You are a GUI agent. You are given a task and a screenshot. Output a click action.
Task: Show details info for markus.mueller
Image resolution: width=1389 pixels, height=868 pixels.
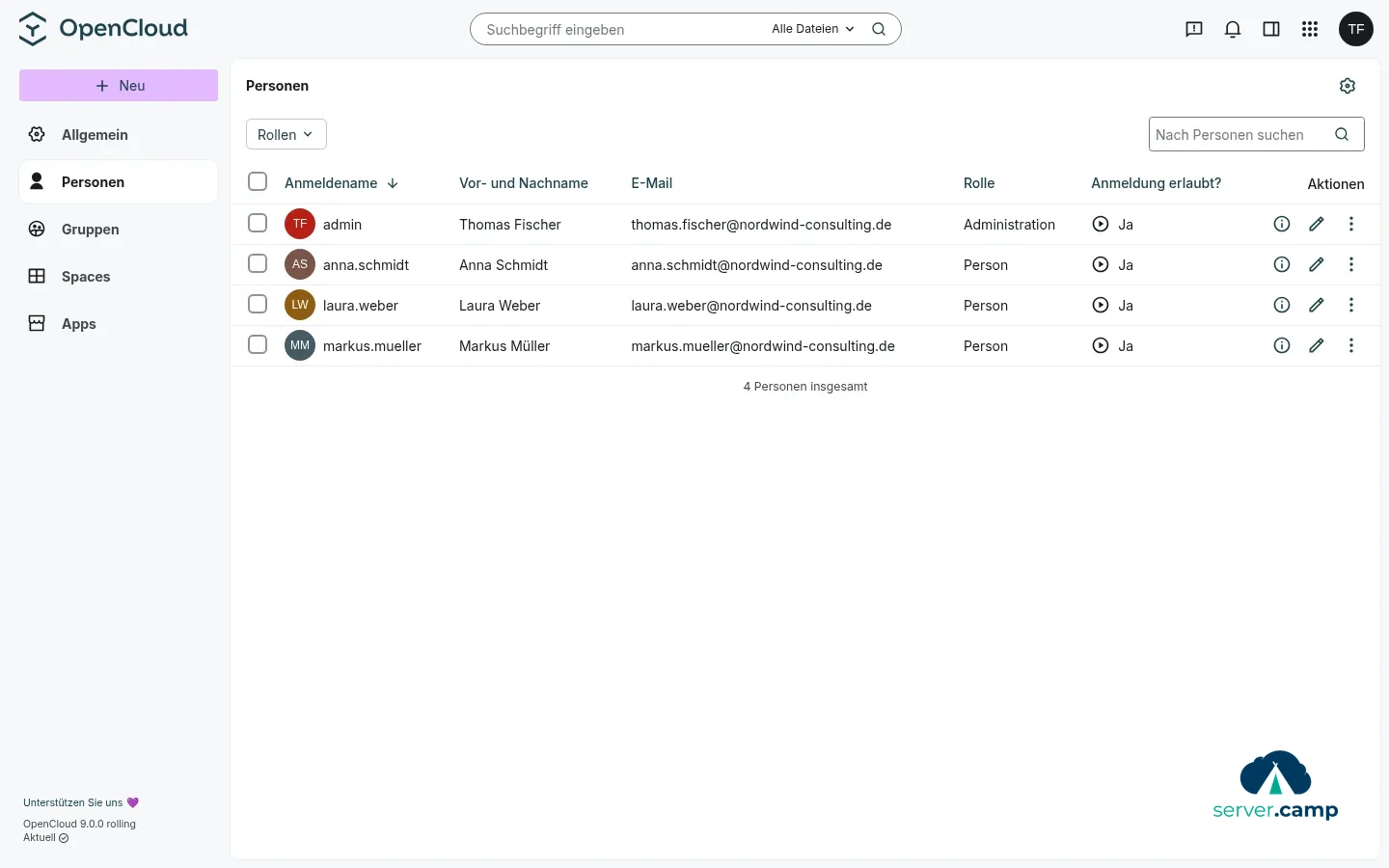(1282, 345)
